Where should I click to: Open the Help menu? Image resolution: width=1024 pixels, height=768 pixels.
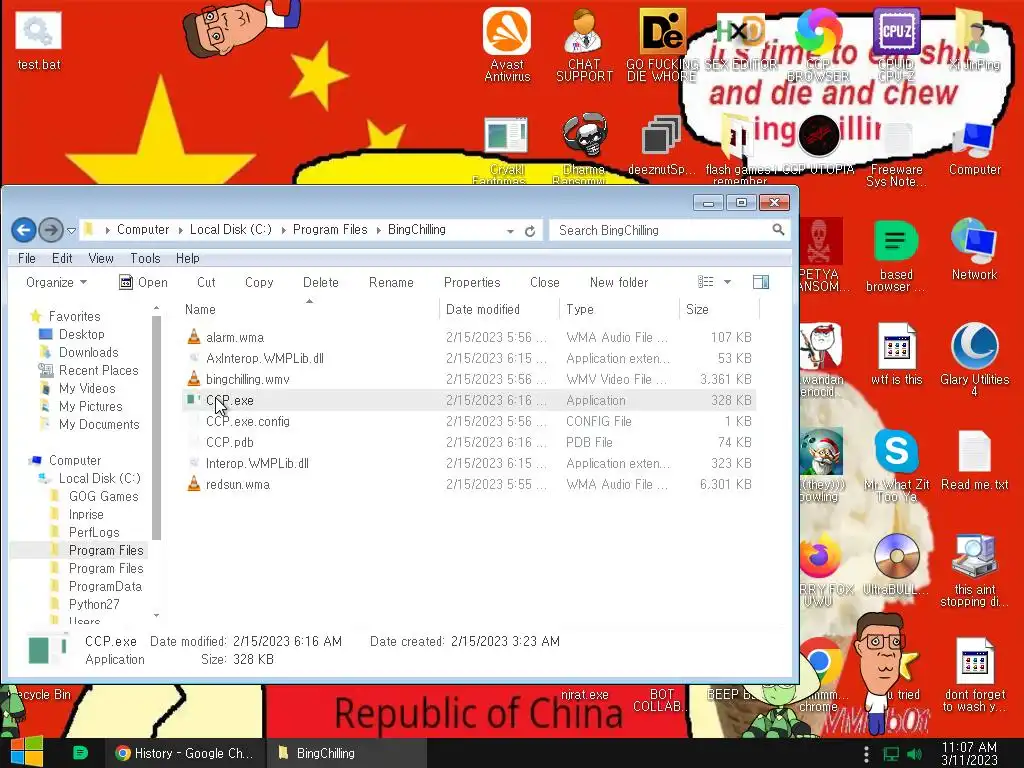187,258
